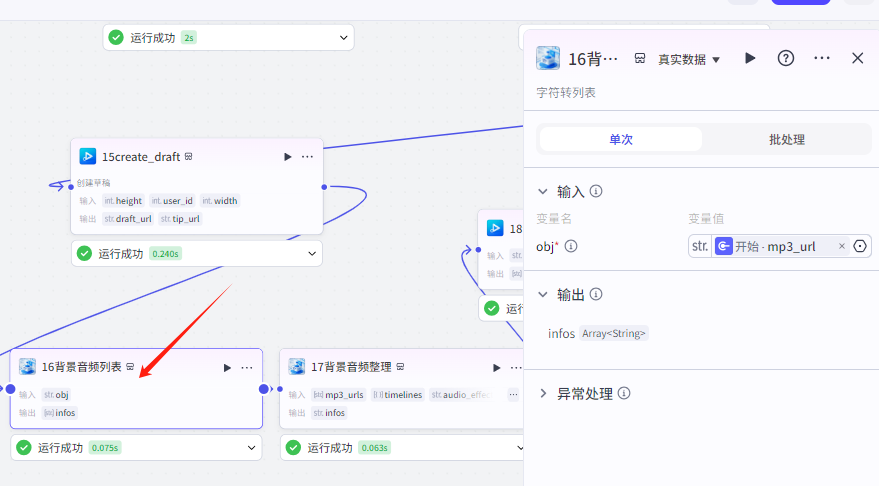Click the audio_effect input tag

coord(461,395)
